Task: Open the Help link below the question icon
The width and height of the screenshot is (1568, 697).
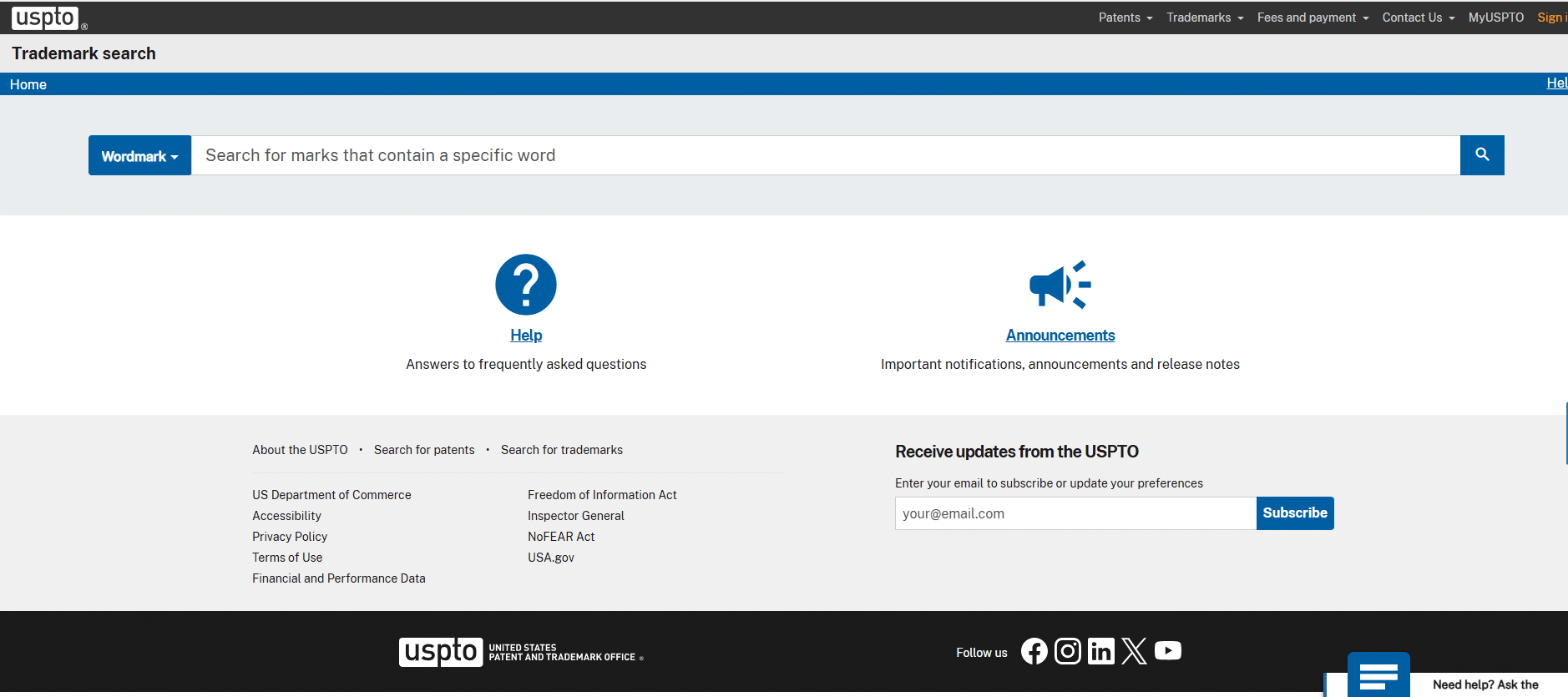Action: pyautogui.click(x=526, y=335)
